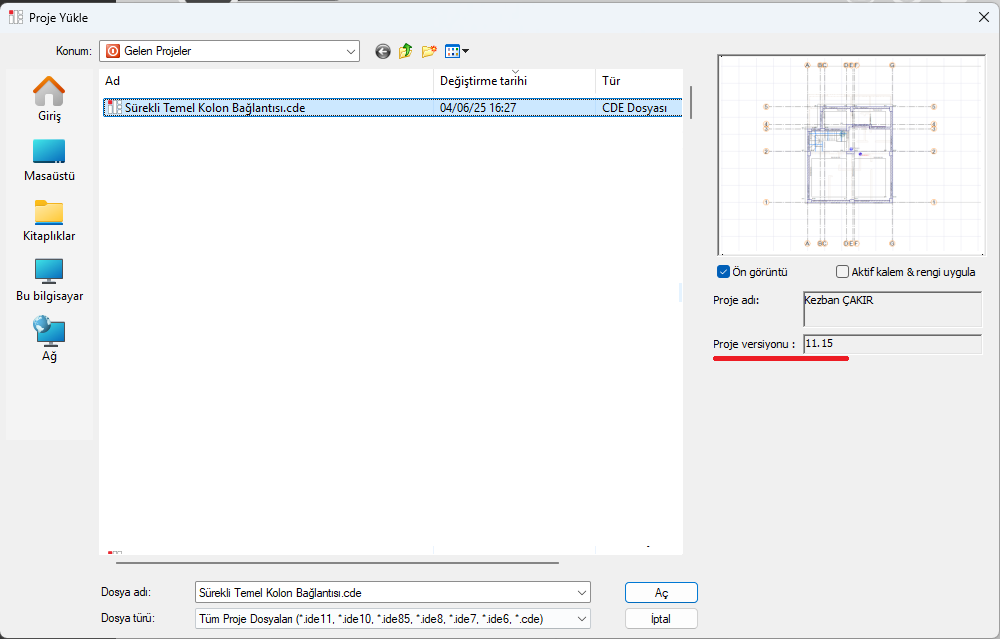Select the file name Sürekli Temel Kolon Bağlantısı.cde
Image resolution: width=1000 pixels, height=639 pixels.
215,108
